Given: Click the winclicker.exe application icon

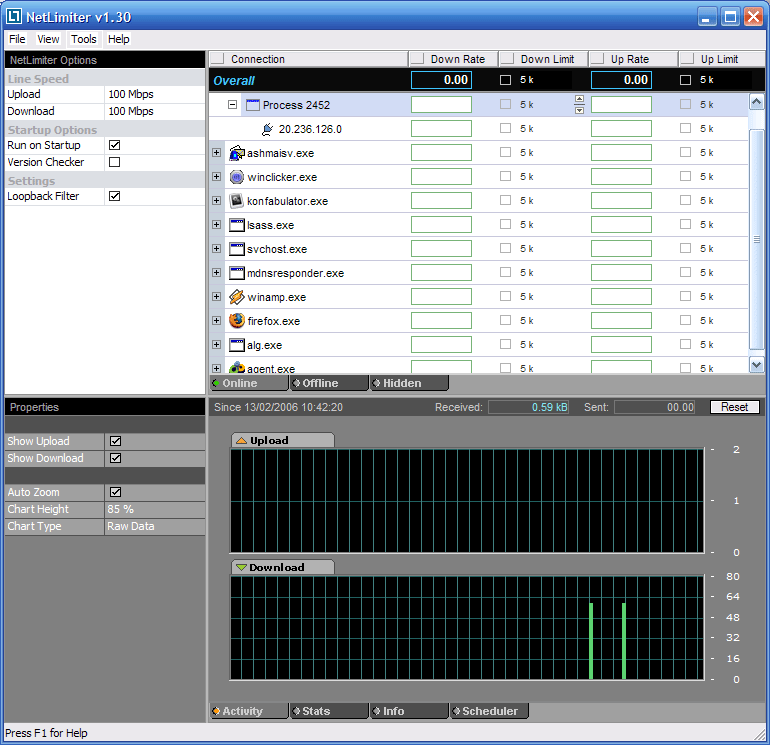Looking at the screenshot, I should click(237, 177).
